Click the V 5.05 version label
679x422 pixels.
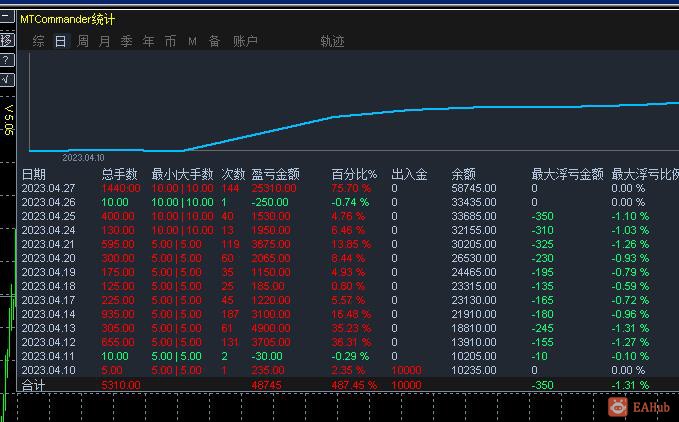coord(8,120)
